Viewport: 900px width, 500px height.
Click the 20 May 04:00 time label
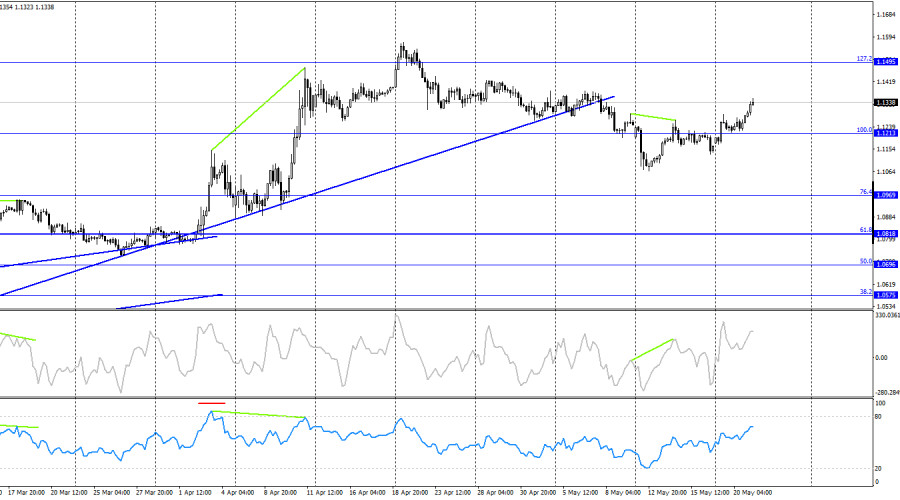tap(753, 493)
